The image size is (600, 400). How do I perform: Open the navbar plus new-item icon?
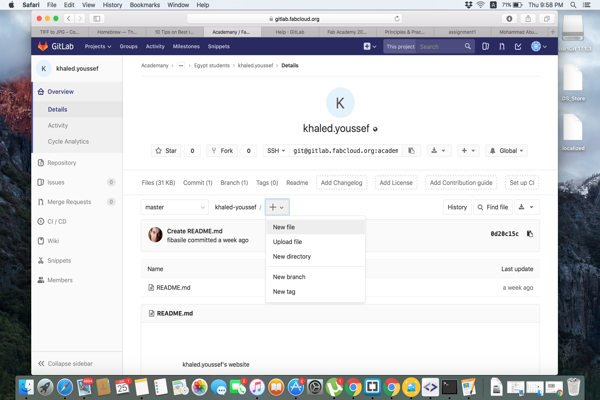[x=370, y=46]
